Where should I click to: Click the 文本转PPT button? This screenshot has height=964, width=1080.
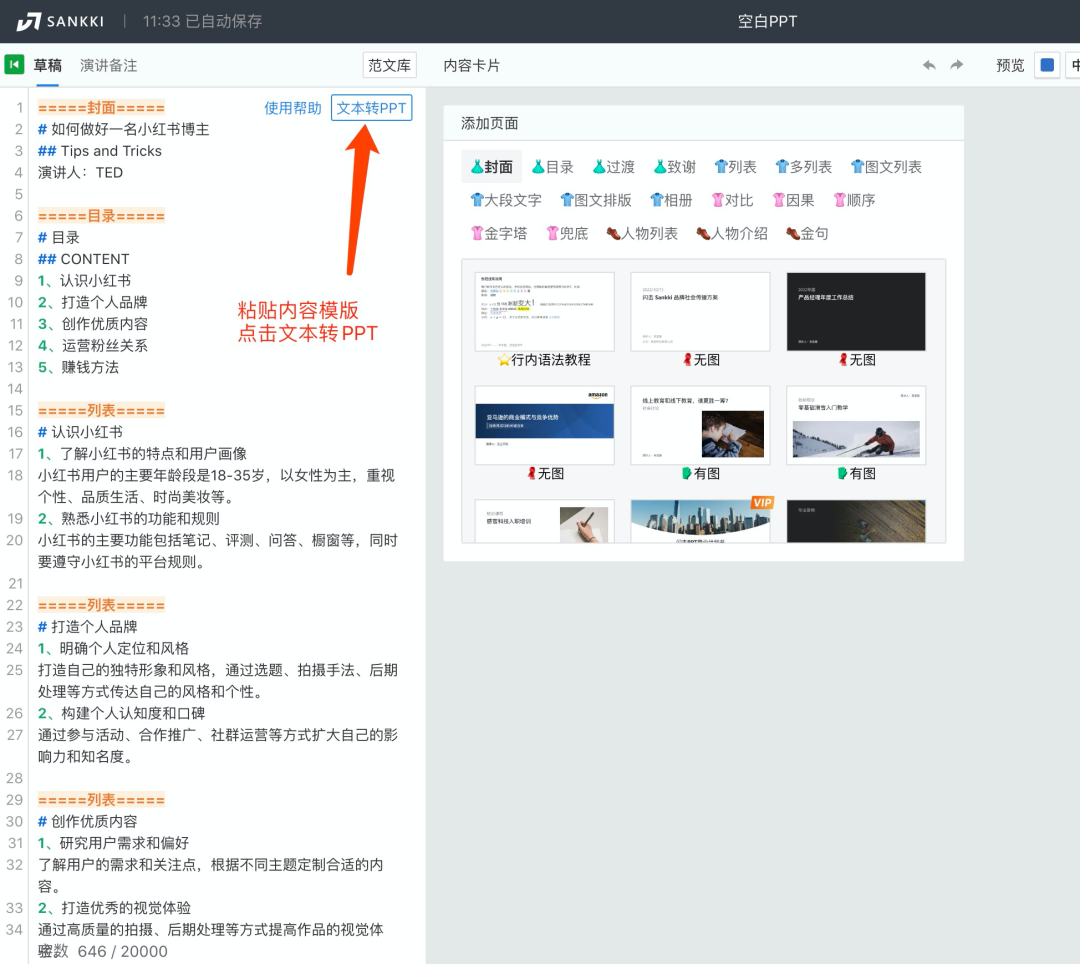click(x=371, y=107)
